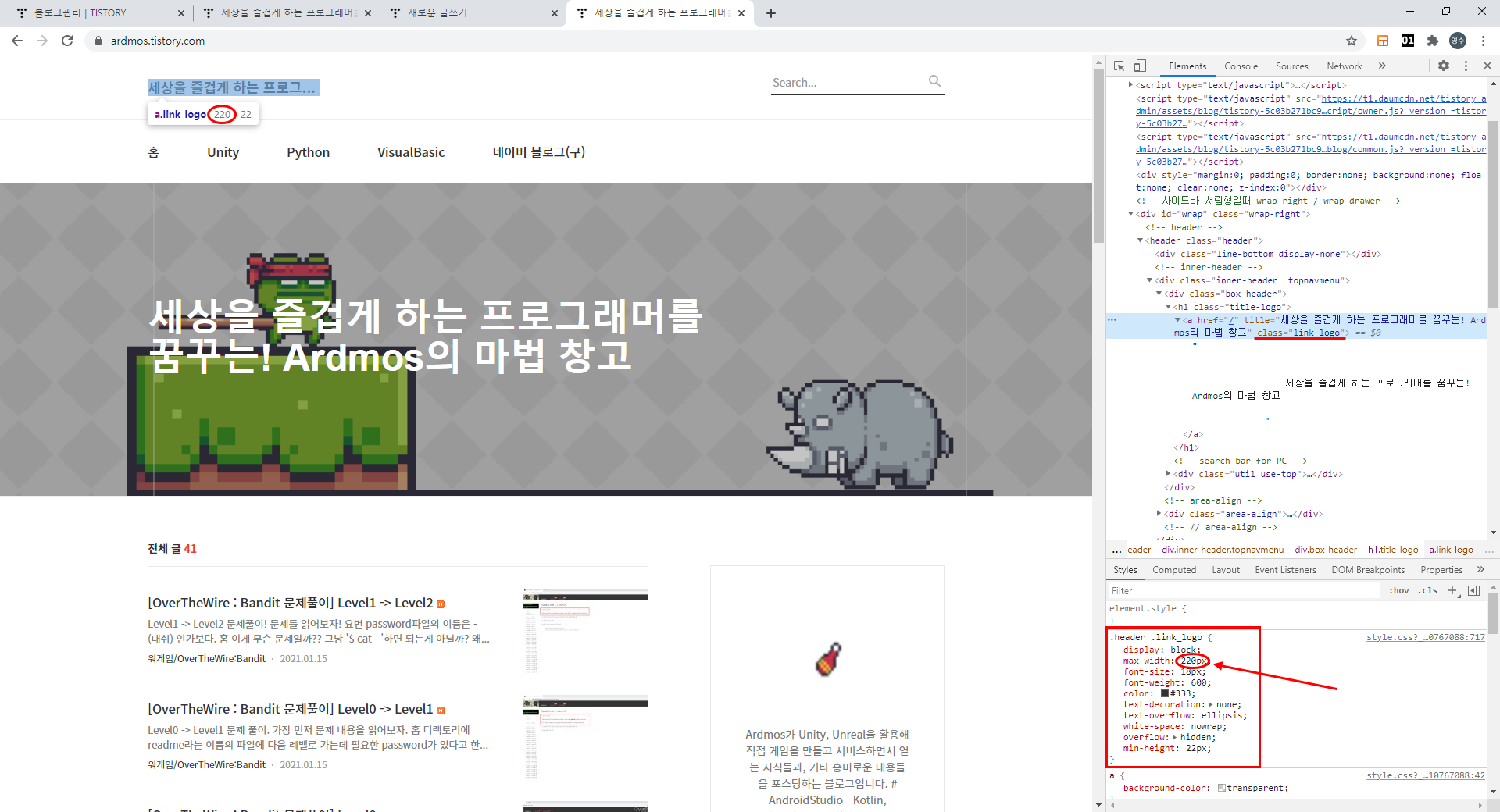Viewport: 1500px width, 812px height.
Task: Expand the div class="area-align" node
Action: coord(1159,514)
